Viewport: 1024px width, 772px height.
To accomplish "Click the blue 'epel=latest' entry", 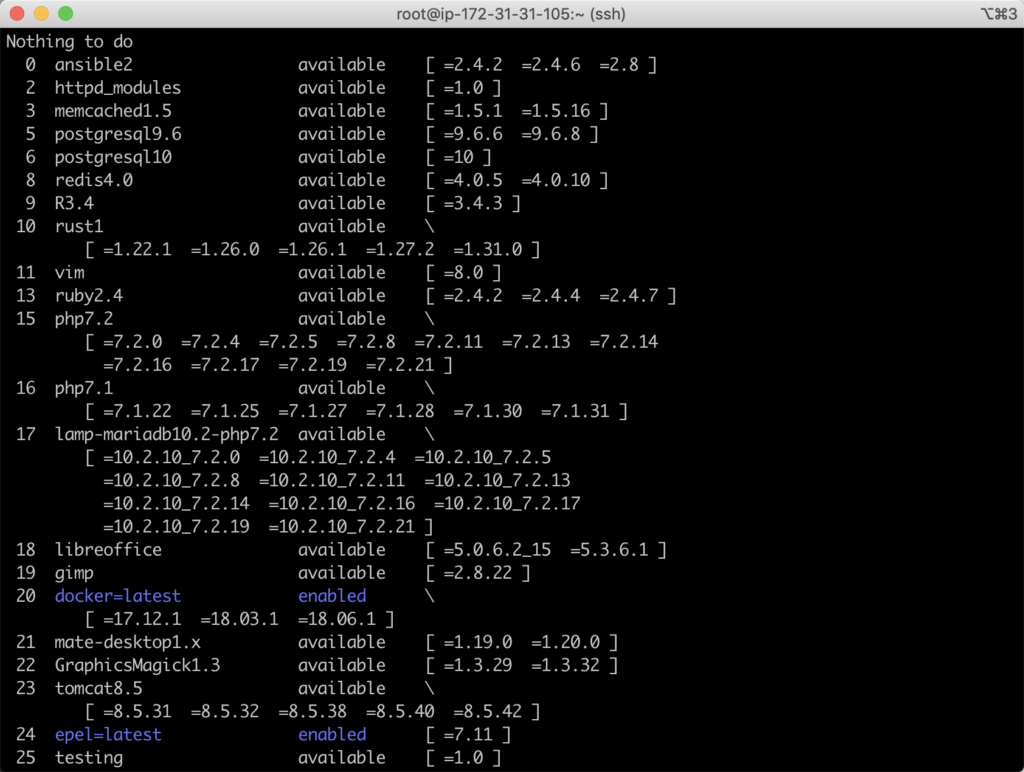I will click(108, 735).
